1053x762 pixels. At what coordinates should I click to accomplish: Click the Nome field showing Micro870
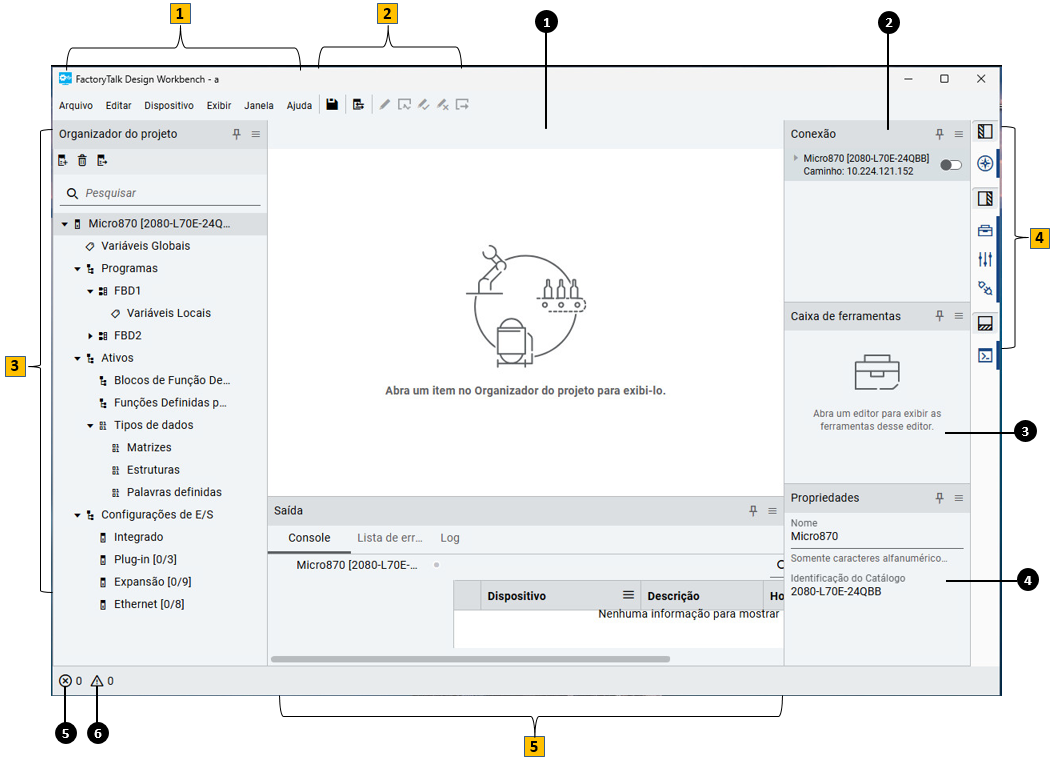tap(876, 536)
